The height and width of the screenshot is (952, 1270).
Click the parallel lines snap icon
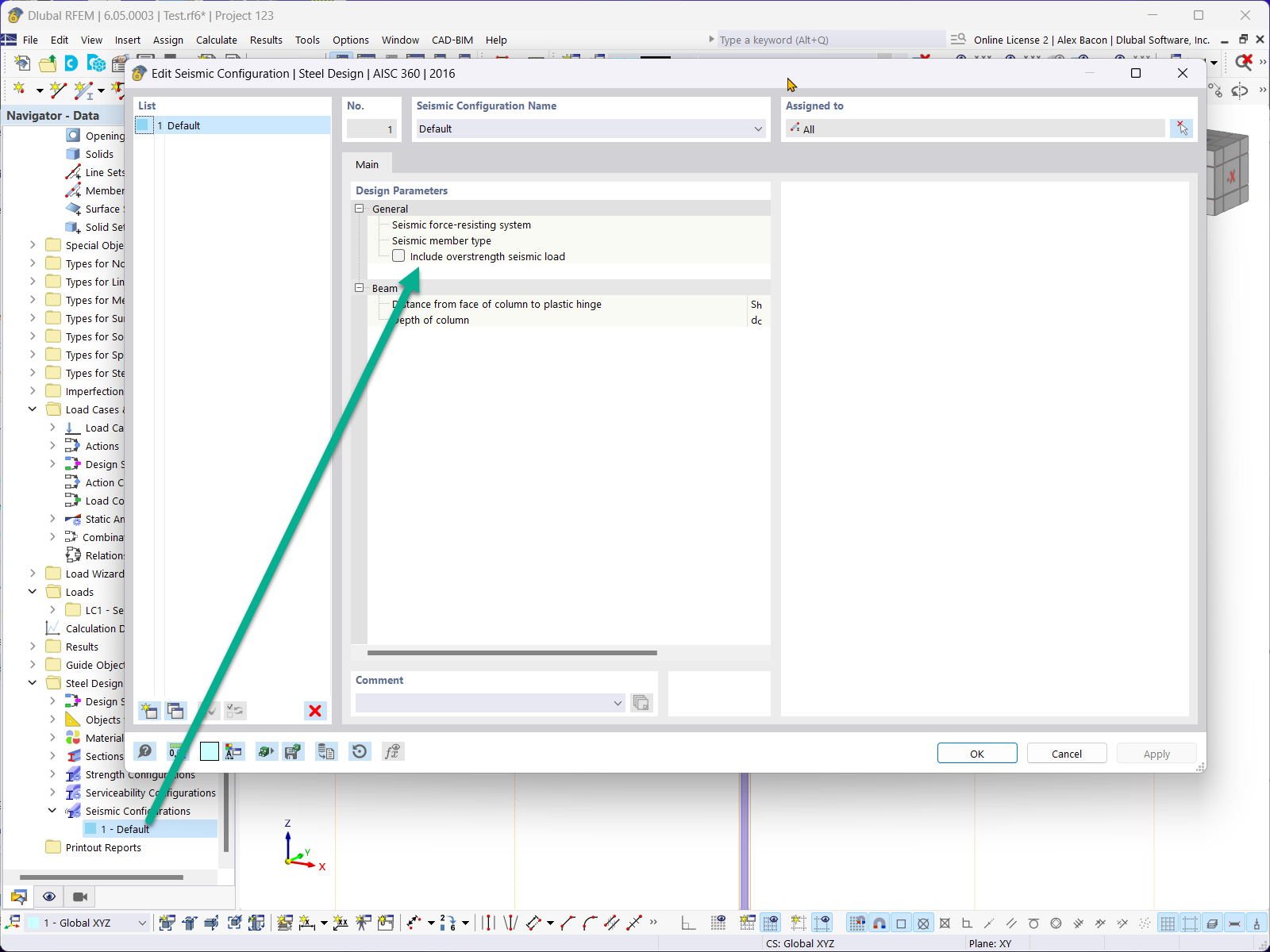pos(1011,923)
